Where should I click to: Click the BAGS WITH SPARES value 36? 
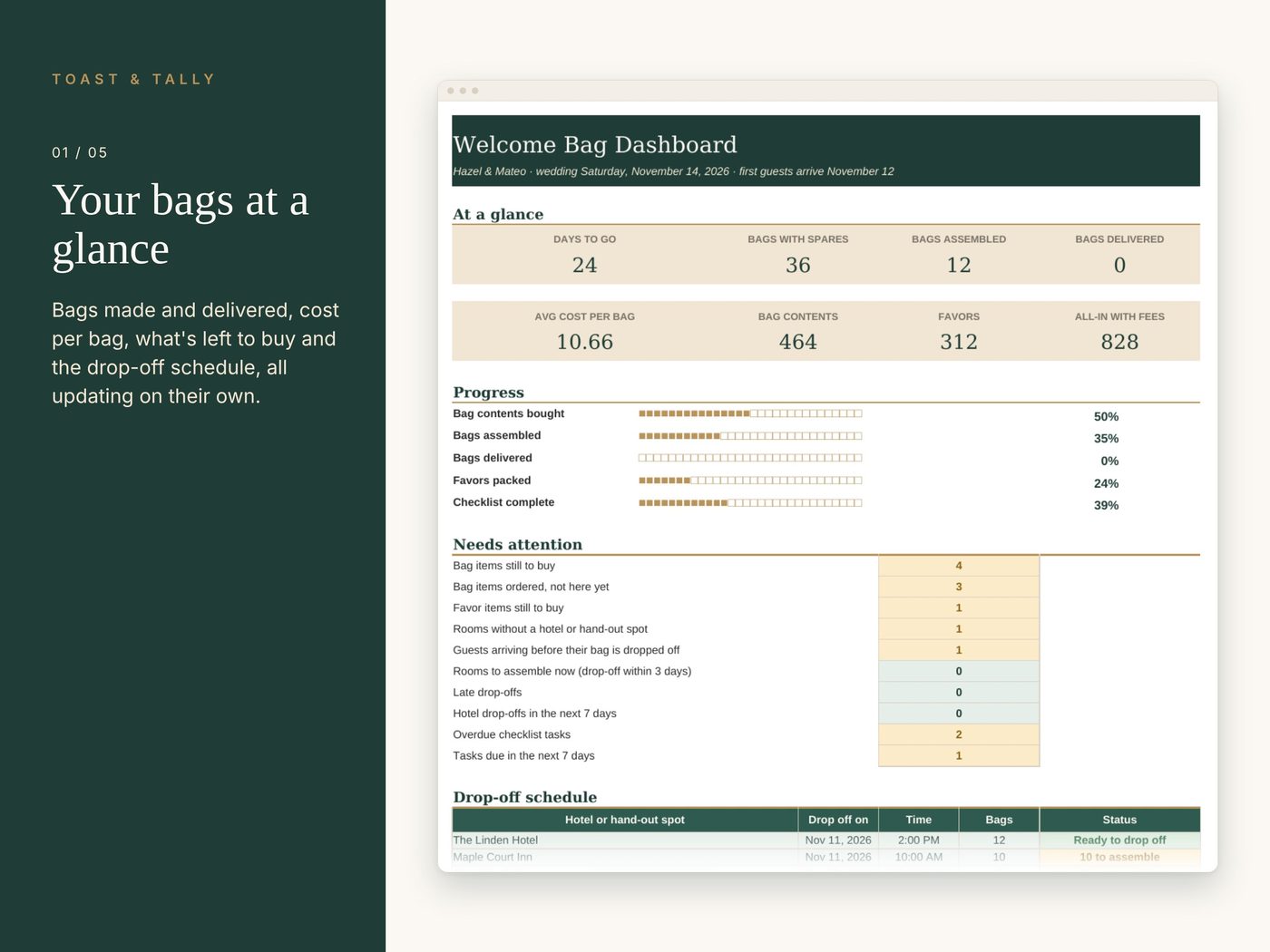coord(797,265)
